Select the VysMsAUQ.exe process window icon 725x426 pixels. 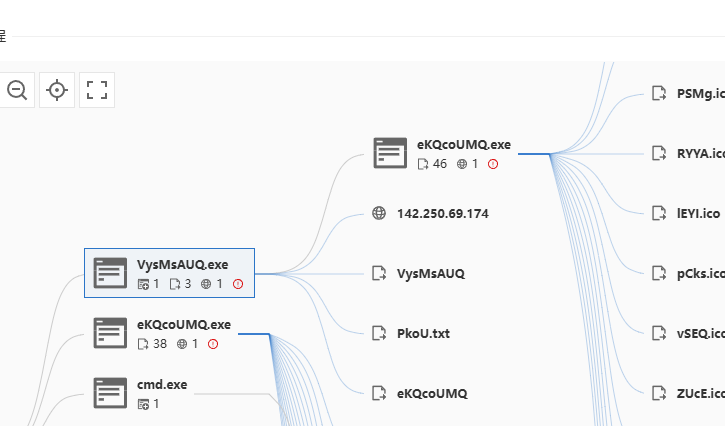(x=110, y=273)
